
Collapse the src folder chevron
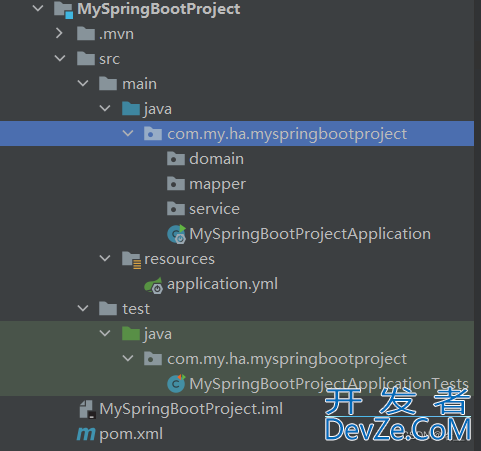[x=60, y=58]
